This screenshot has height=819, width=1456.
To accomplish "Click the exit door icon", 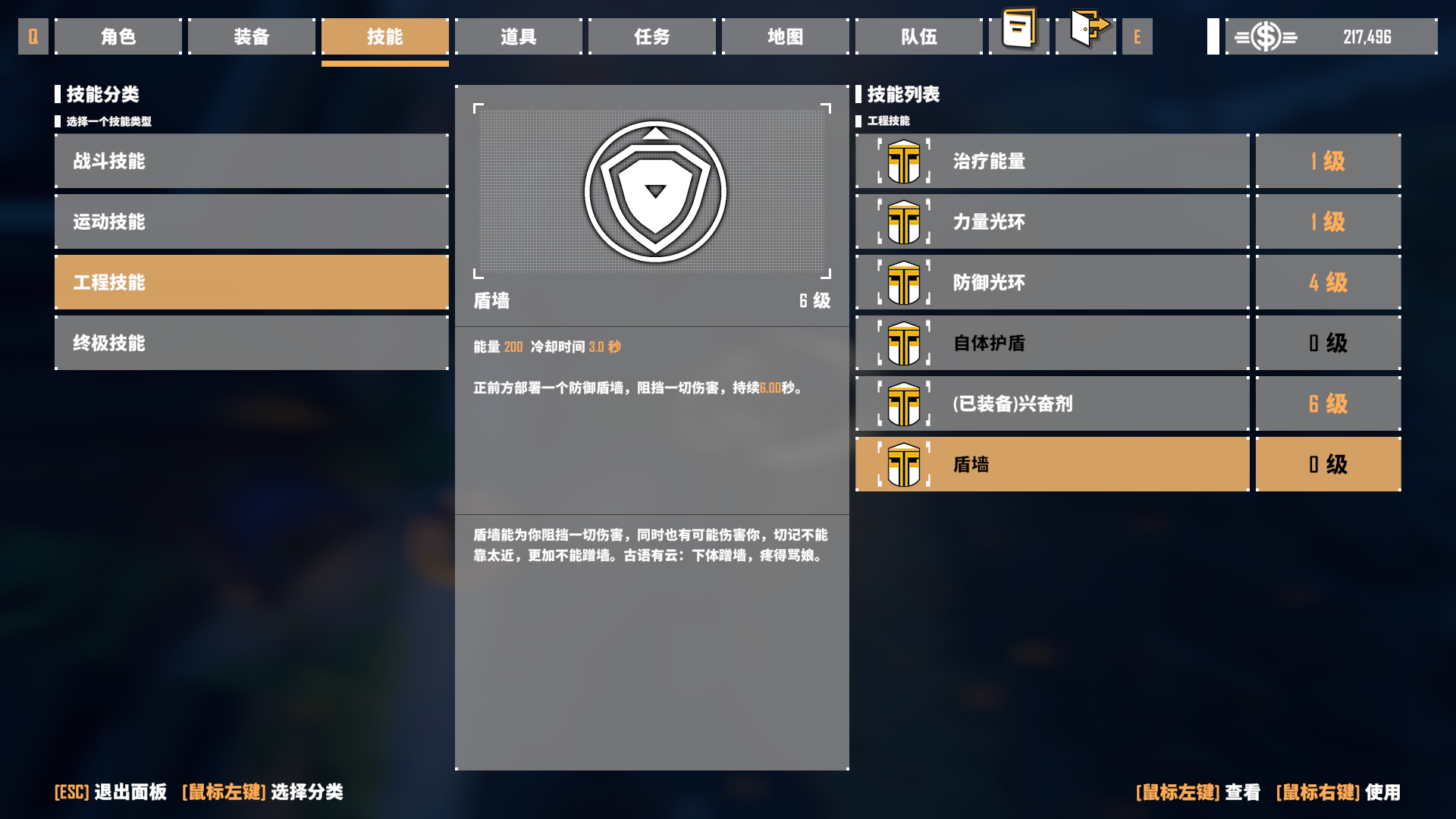I will click(1088, 28).
